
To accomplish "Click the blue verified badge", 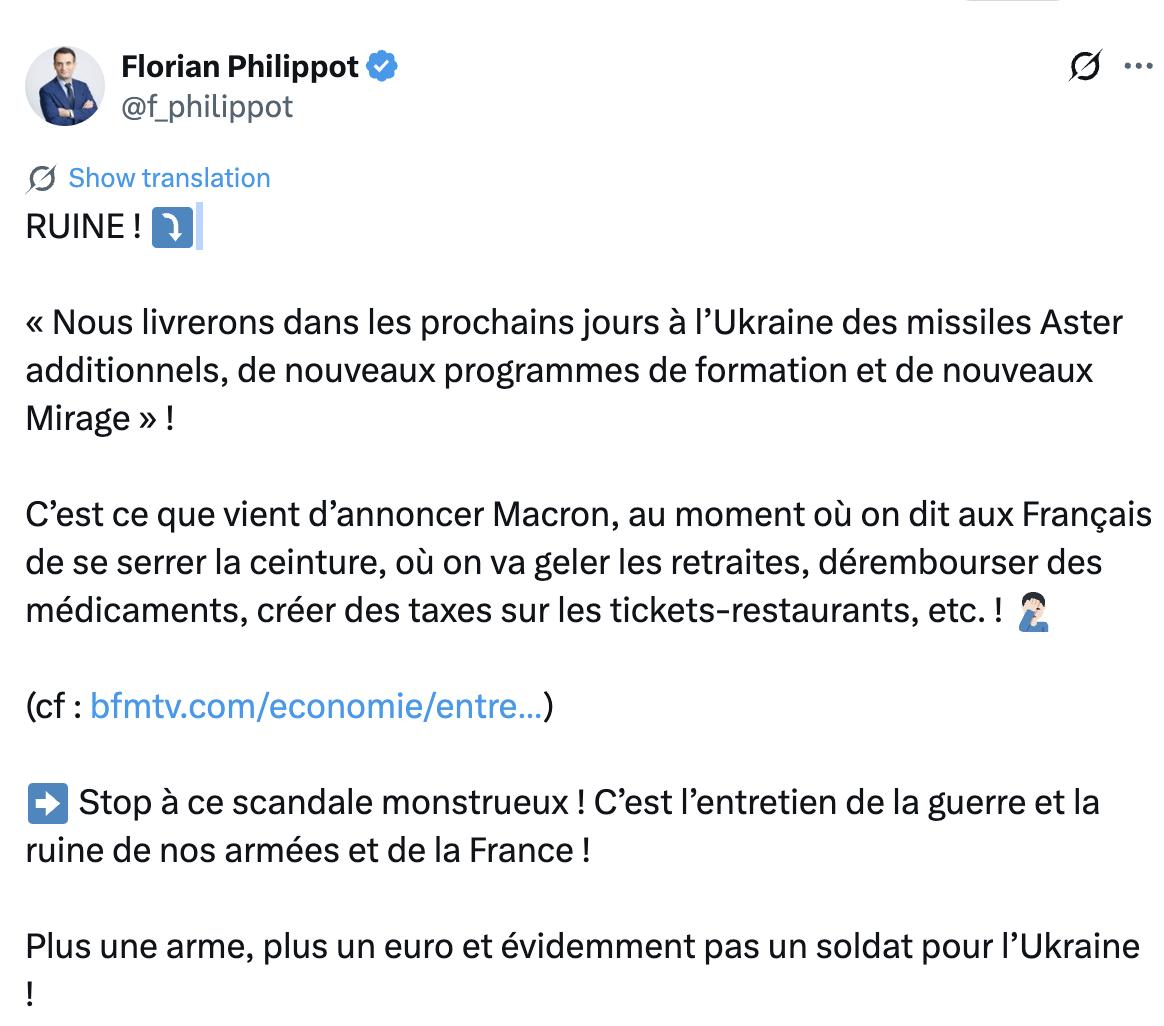I will coord(382,66).
